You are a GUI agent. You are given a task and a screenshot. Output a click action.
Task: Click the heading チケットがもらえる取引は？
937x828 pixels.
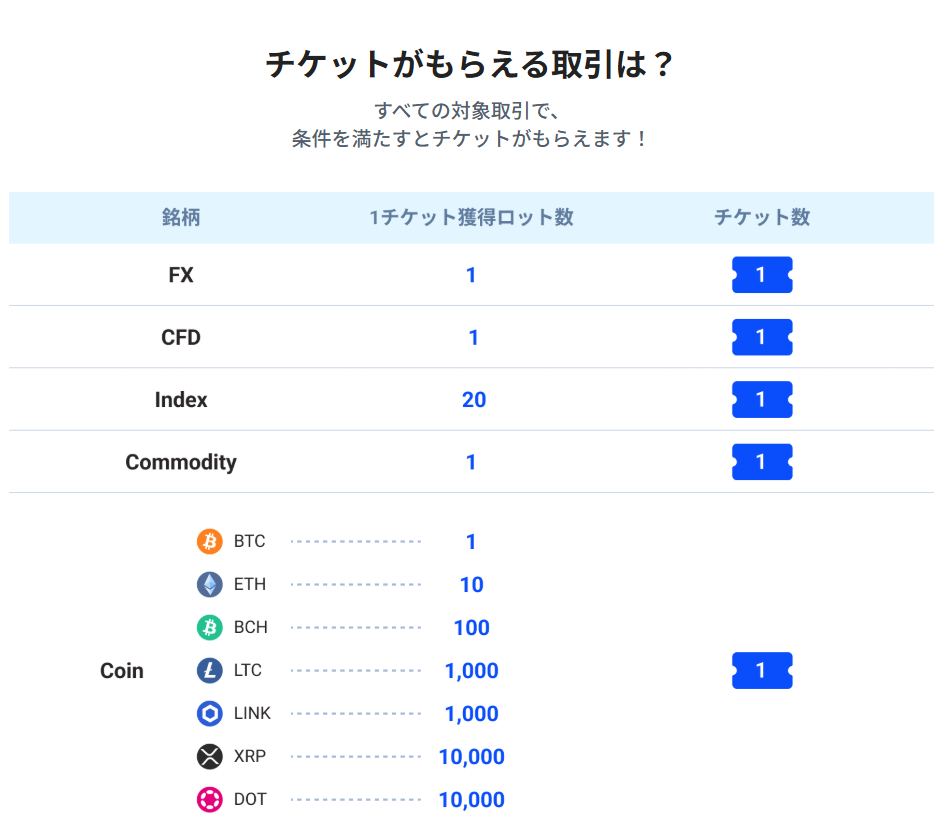click(x=470, y=65)
